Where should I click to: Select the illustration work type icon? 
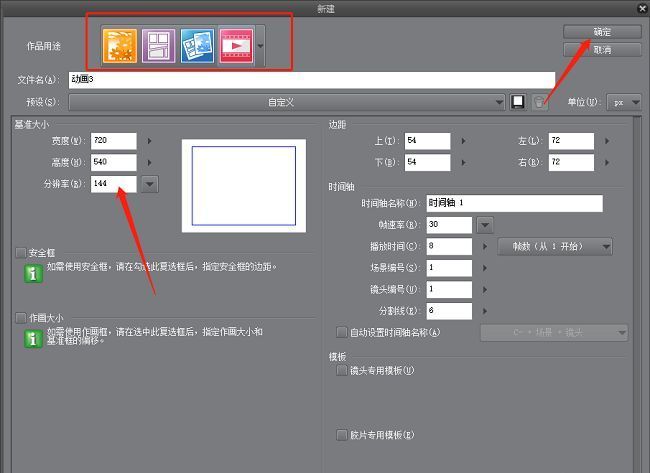(x=120, y=46)
